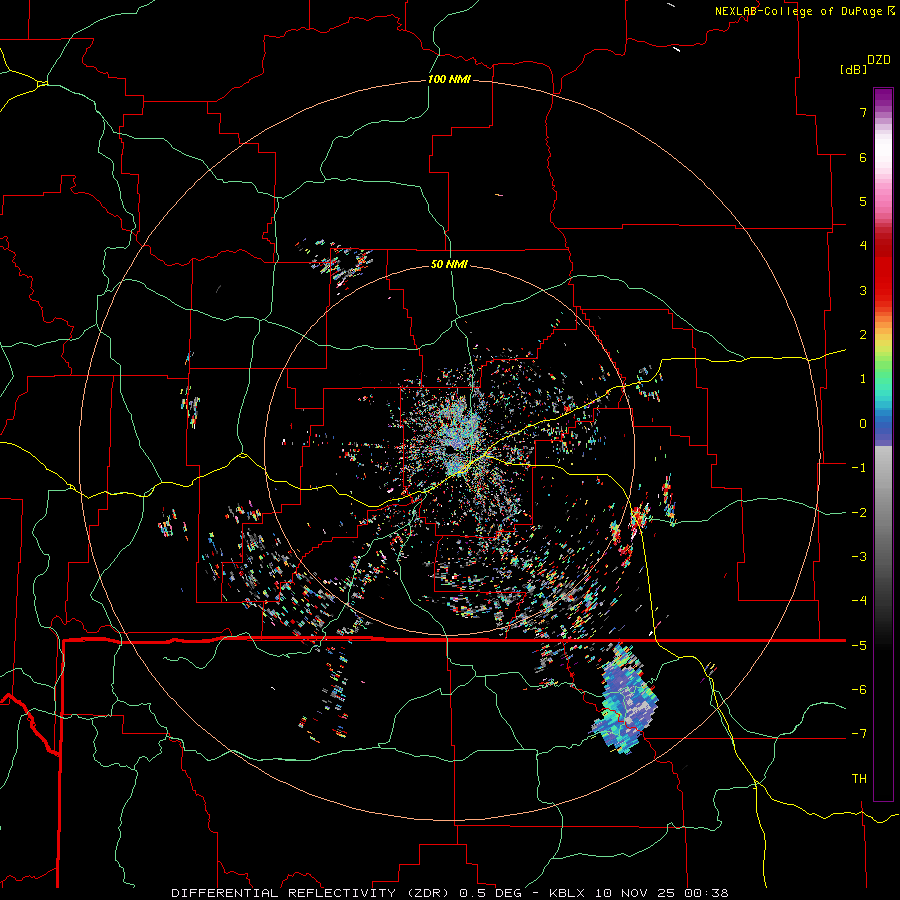Click the 7 value on the color scale
900x900 pixels.
coord(863,112)
